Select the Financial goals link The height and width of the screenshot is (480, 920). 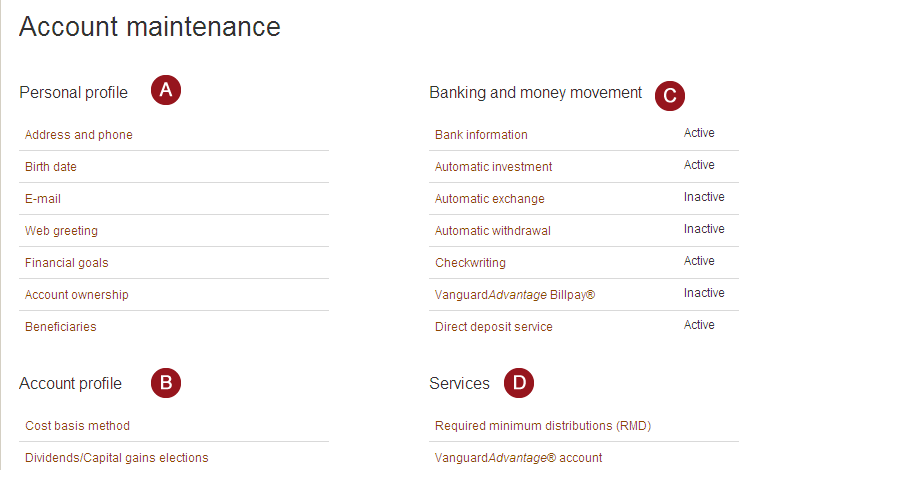67,263
